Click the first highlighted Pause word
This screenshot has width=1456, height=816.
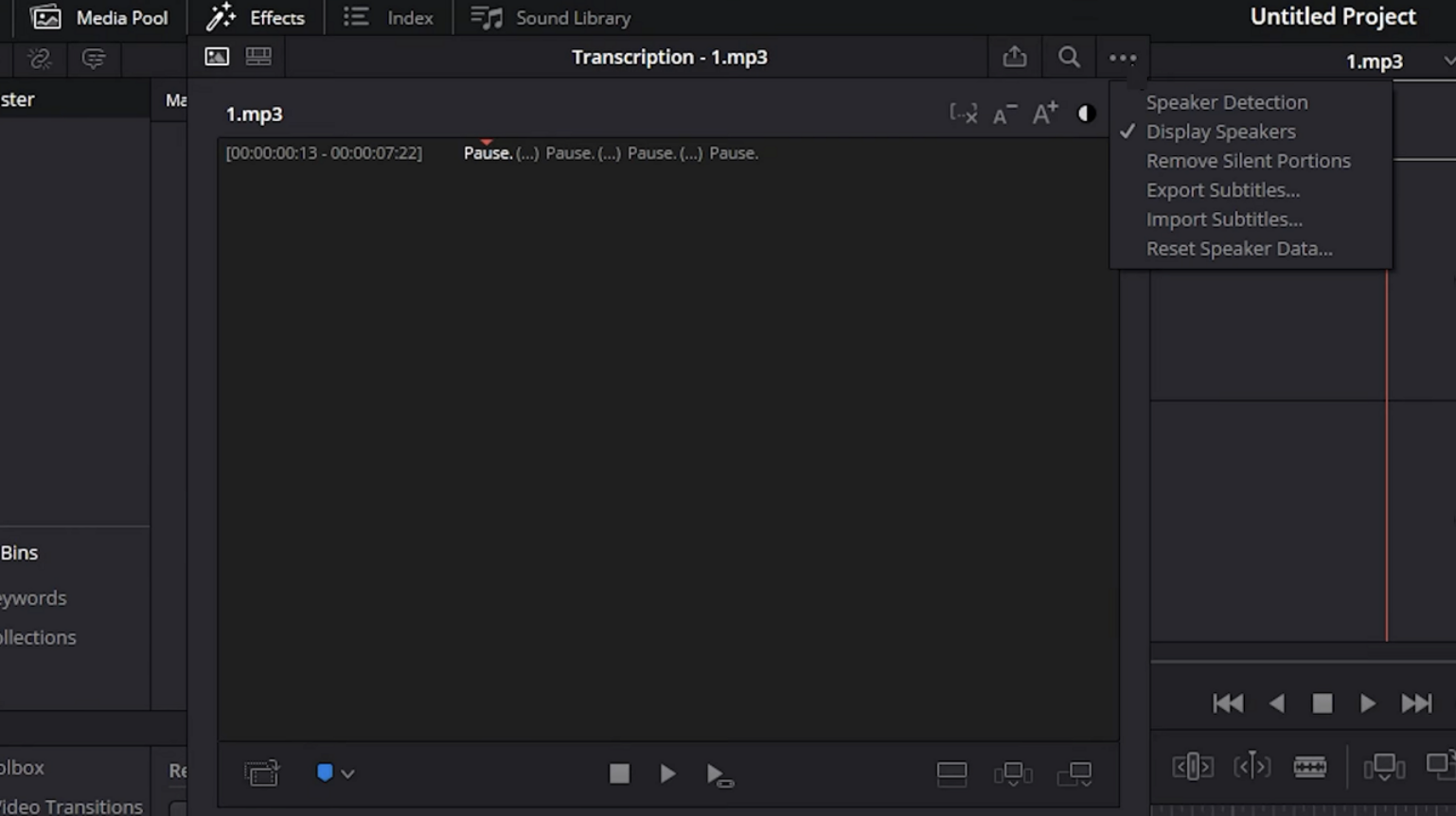coord(488,152)
